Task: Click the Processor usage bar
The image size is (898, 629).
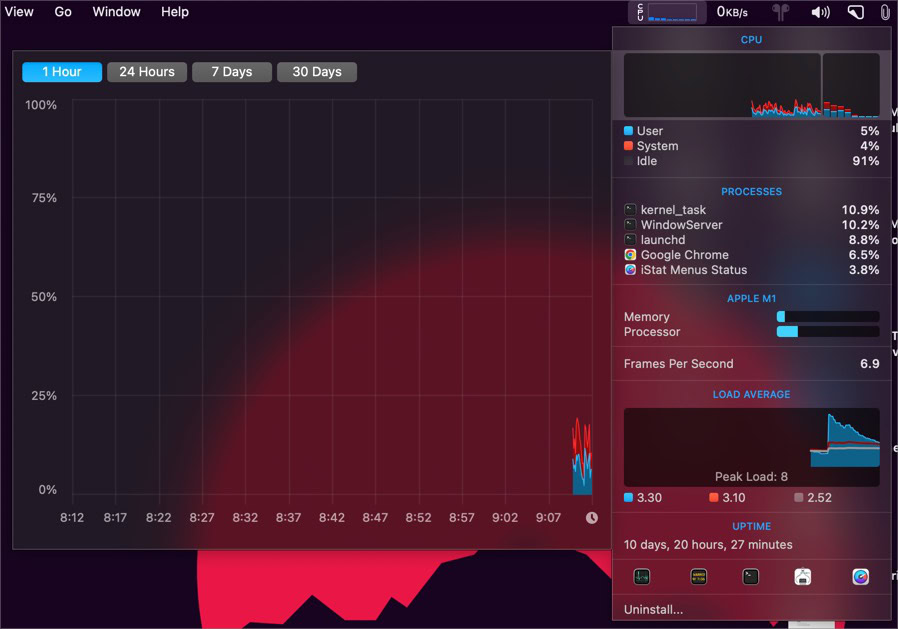Action: [x=828, y=332]
